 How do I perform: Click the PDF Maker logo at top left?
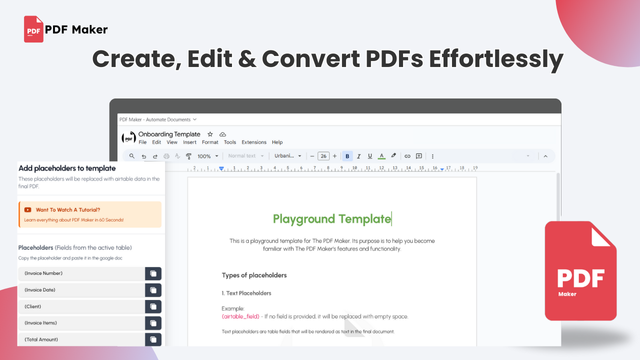click(66, 29)
